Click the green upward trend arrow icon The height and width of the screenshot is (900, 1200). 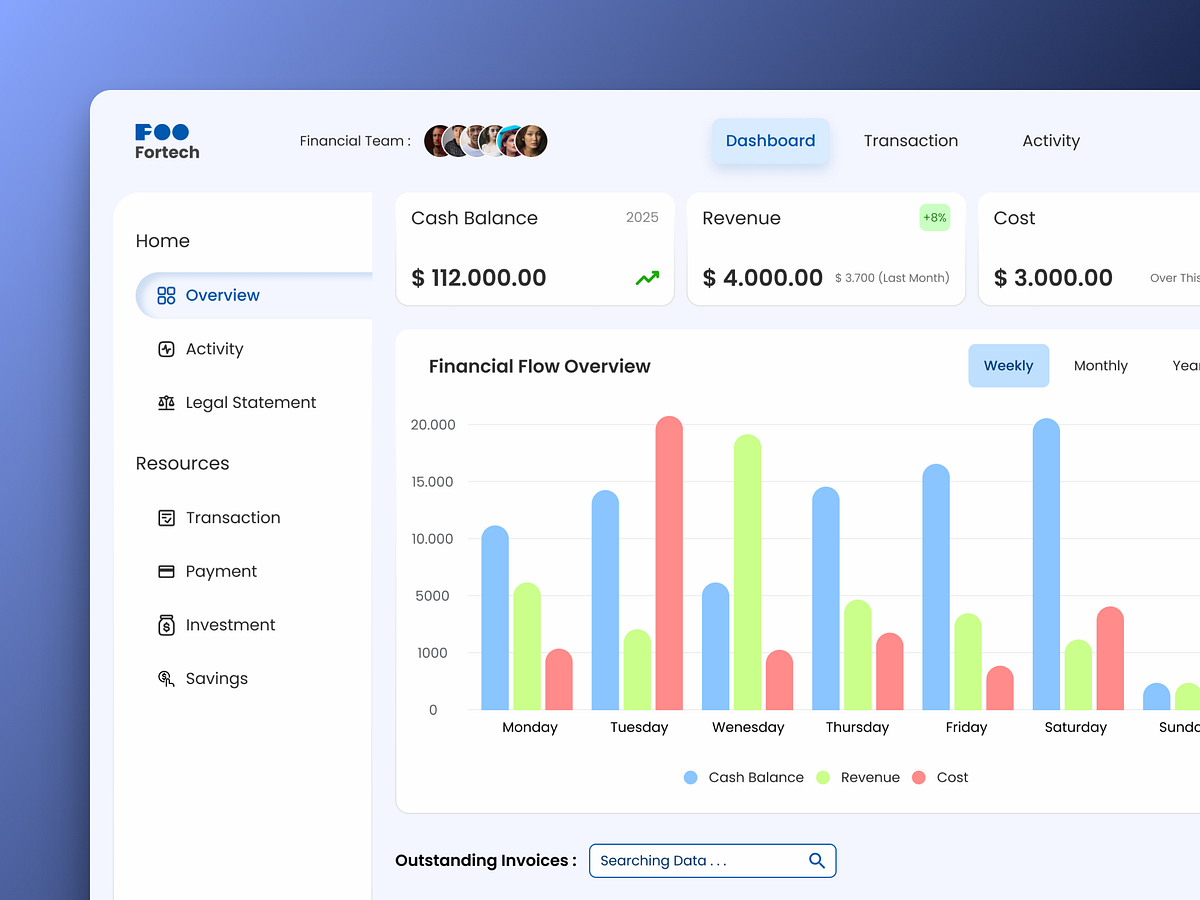(648, 278)
